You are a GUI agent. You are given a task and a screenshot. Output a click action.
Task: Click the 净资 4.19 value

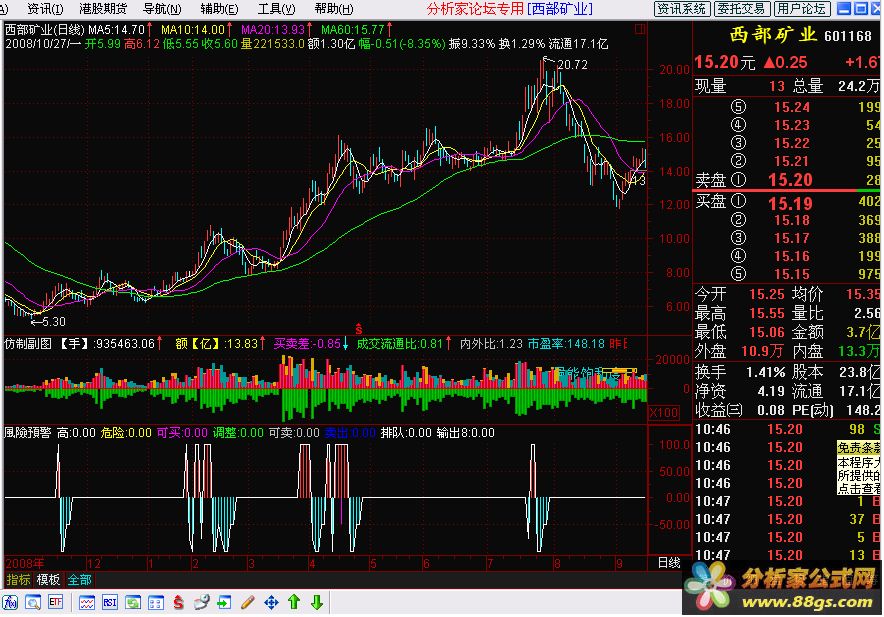(772, 391)
